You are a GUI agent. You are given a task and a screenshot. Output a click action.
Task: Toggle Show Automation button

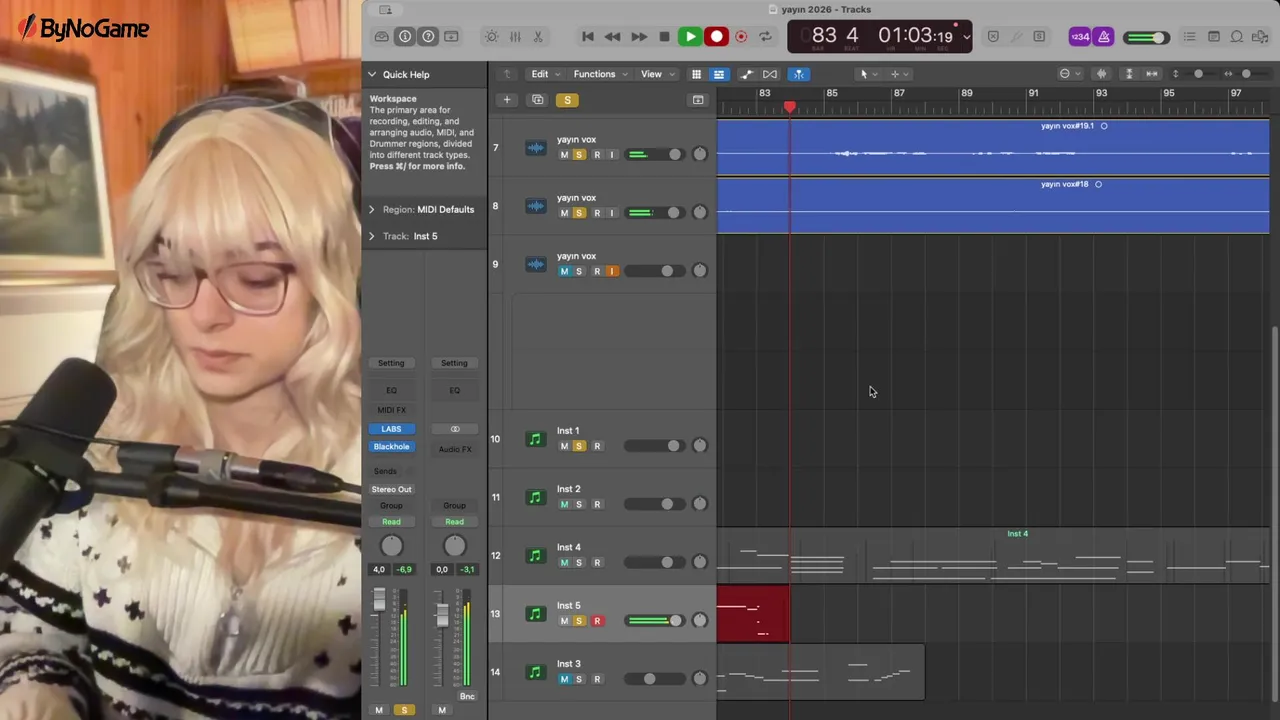point(746,74)
